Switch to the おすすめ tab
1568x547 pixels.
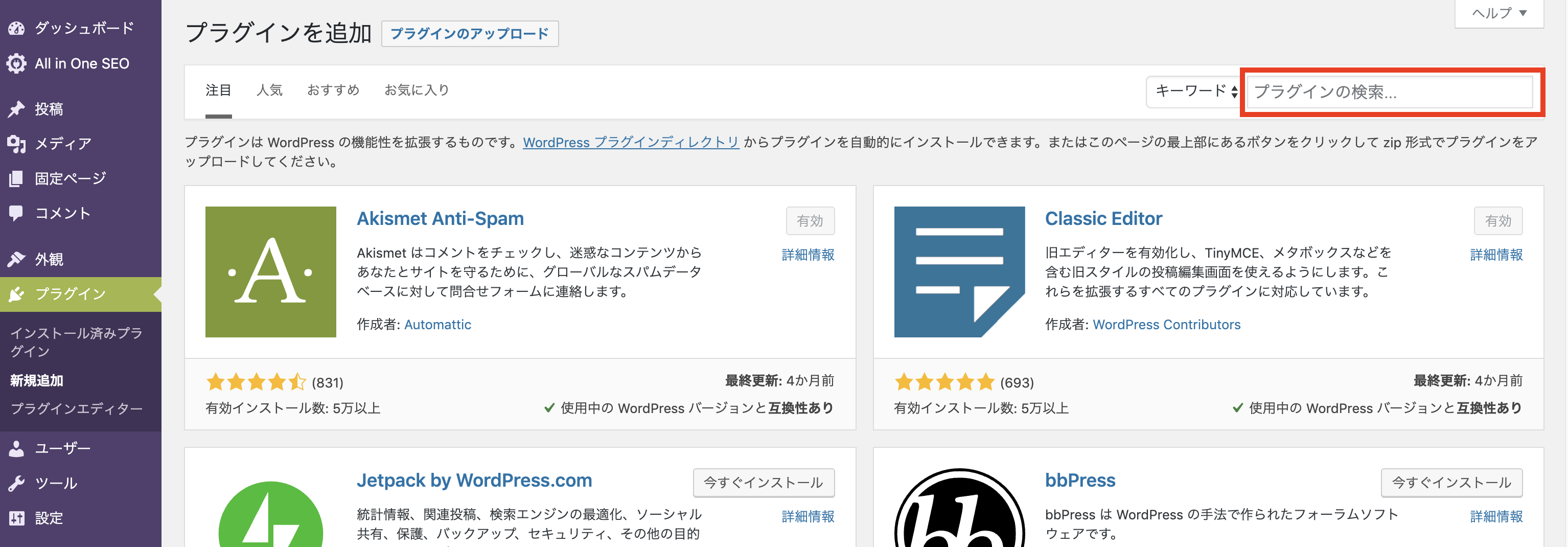tap(333, 91)
